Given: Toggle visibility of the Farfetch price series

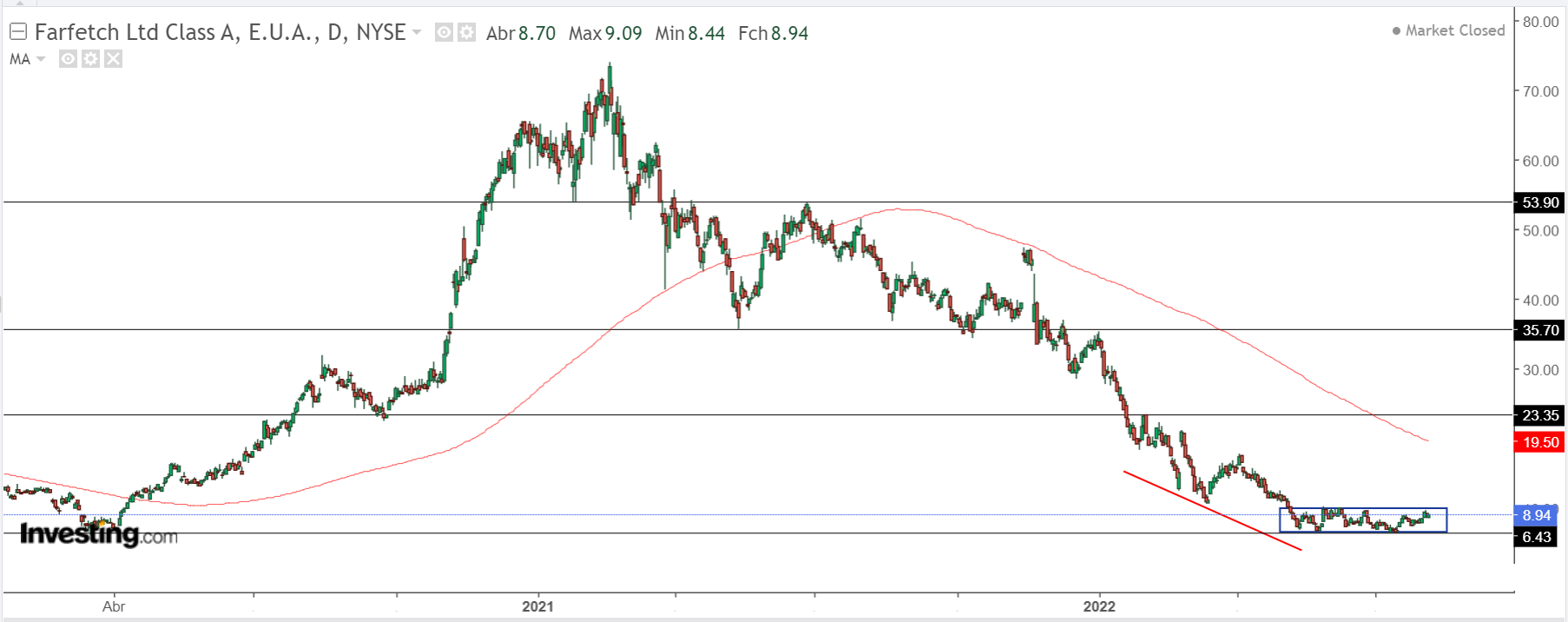Looking at the screenshot, I should [x=444, y=33].
